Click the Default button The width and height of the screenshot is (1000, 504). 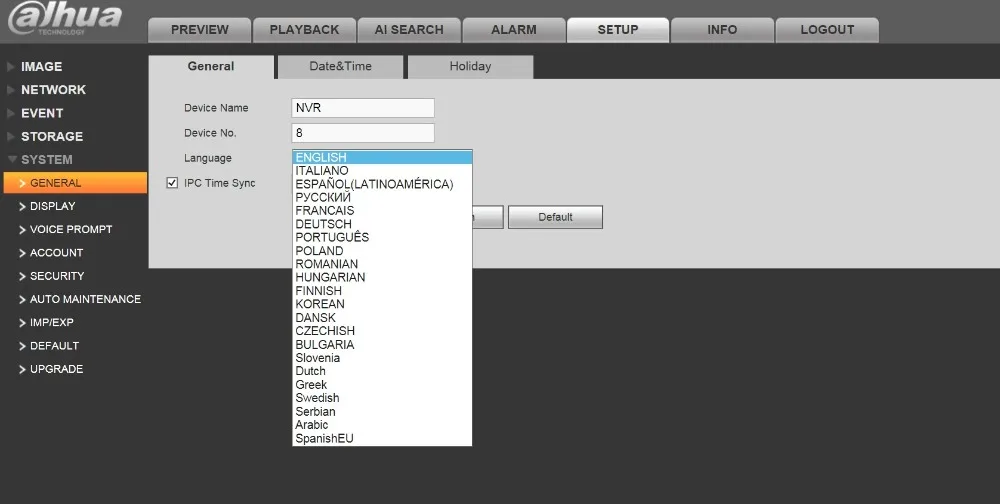(x=555, y=217)
